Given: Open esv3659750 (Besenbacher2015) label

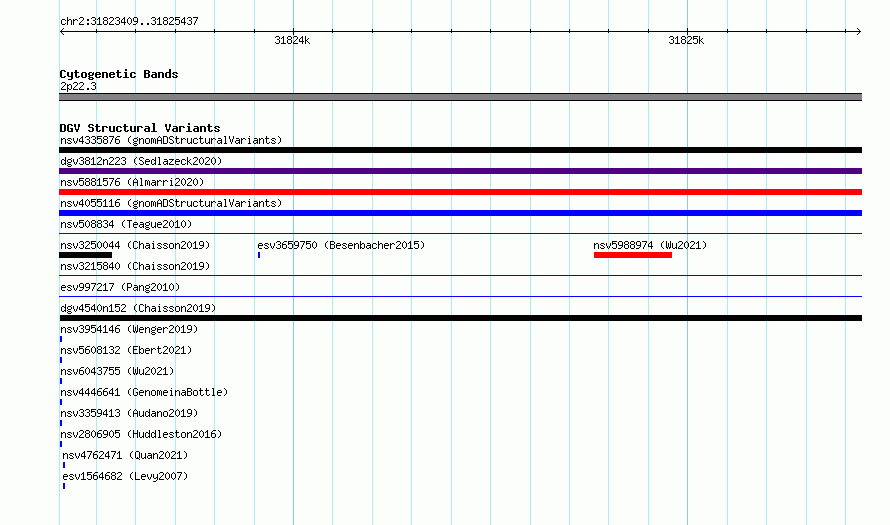Looking at the screenshot, I should click(341, 245).
